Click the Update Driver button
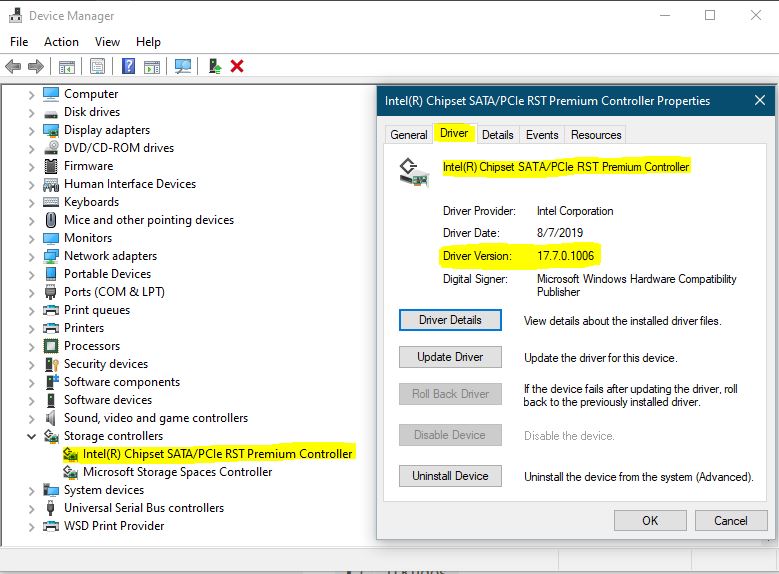The width and height of the screenshot is (779, 574). [x=450, y=357]
